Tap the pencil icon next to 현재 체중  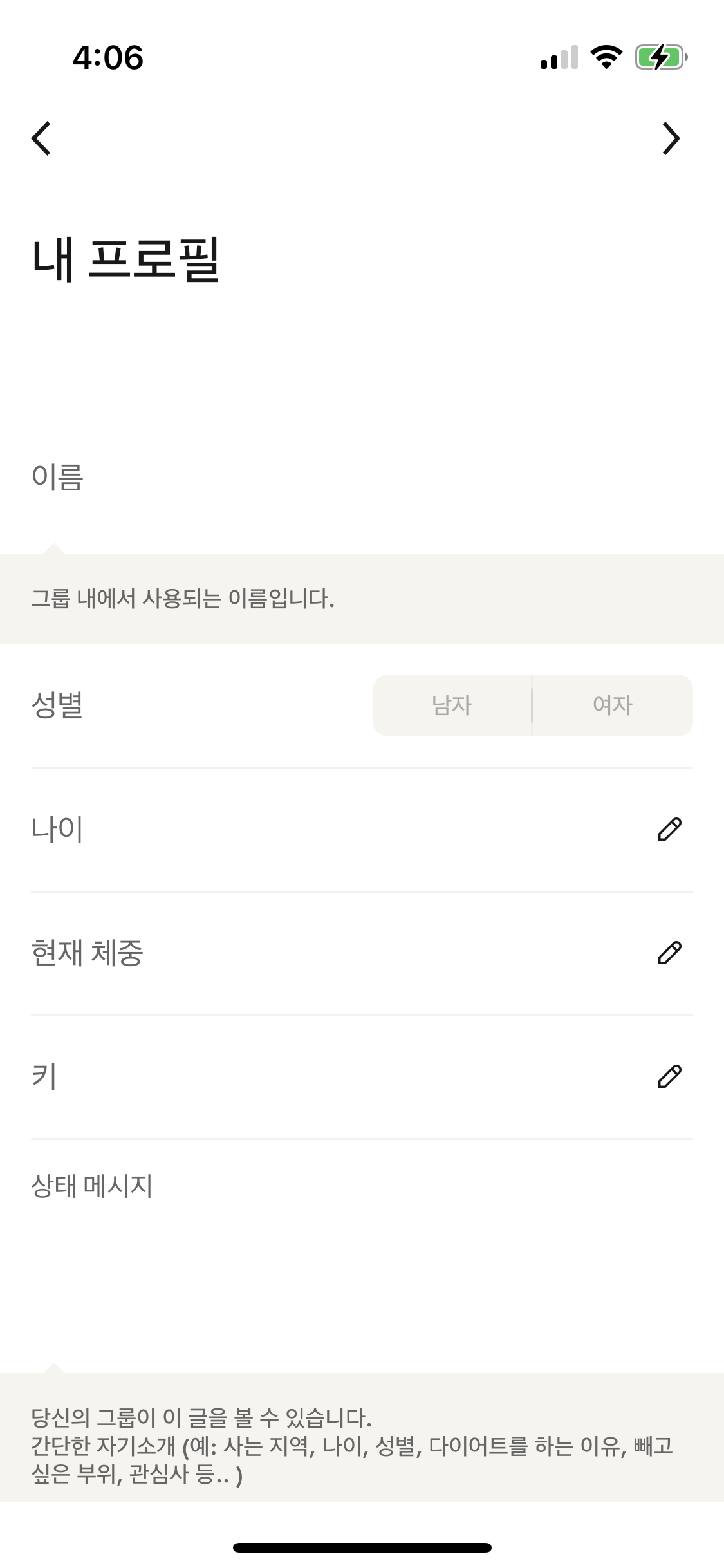click(x=669, y=953)
